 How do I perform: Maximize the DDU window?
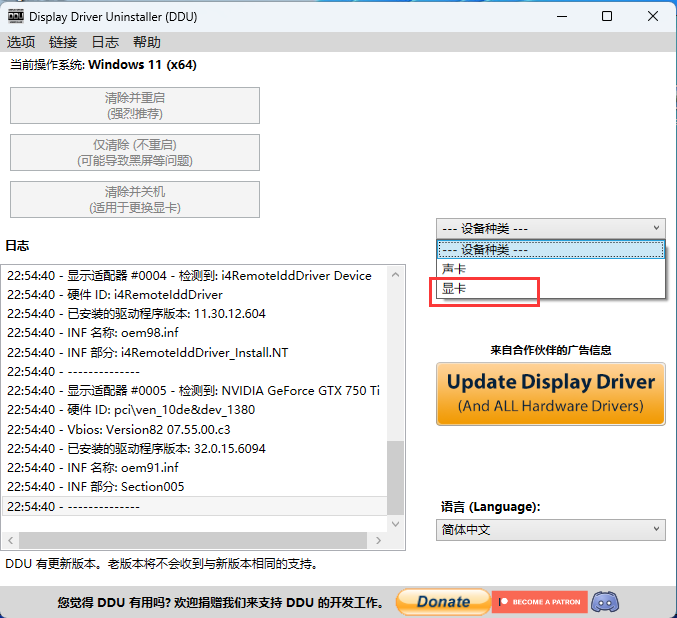point(607,17)
